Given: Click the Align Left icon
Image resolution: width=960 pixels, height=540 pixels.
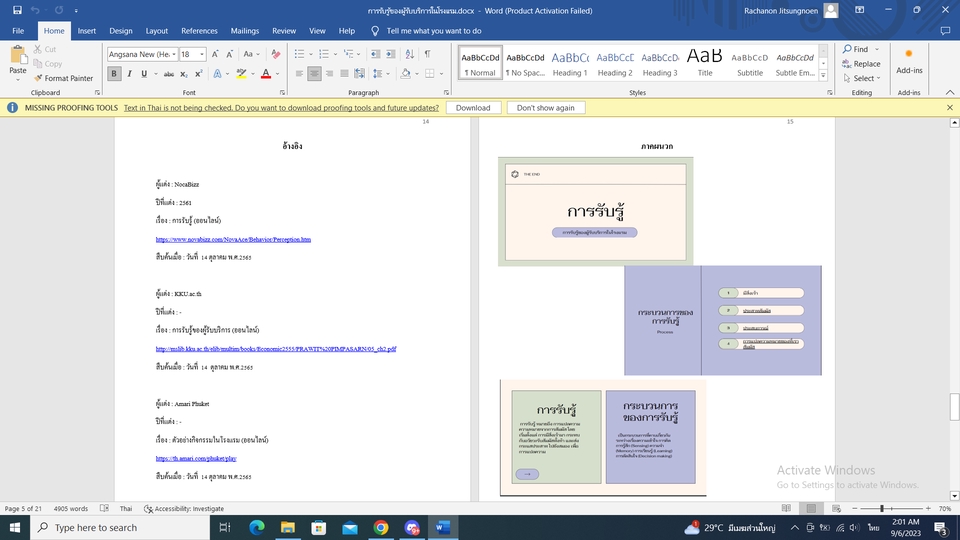Looking at the screenshot, I should (x=299, y=74).
